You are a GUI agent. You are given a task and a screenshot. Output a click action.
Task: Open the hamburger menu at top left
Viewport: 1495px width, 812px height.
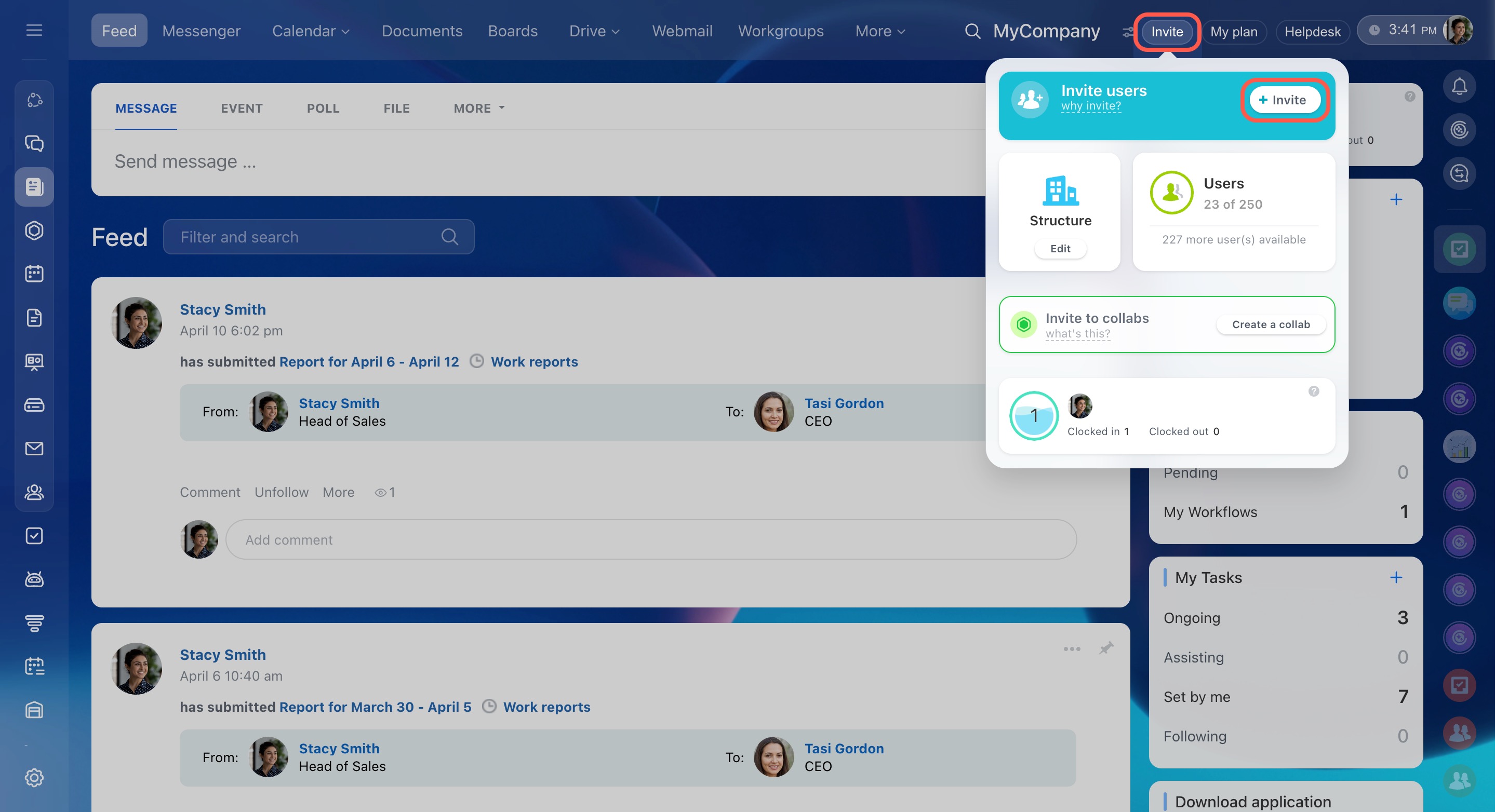coord(34,30)
